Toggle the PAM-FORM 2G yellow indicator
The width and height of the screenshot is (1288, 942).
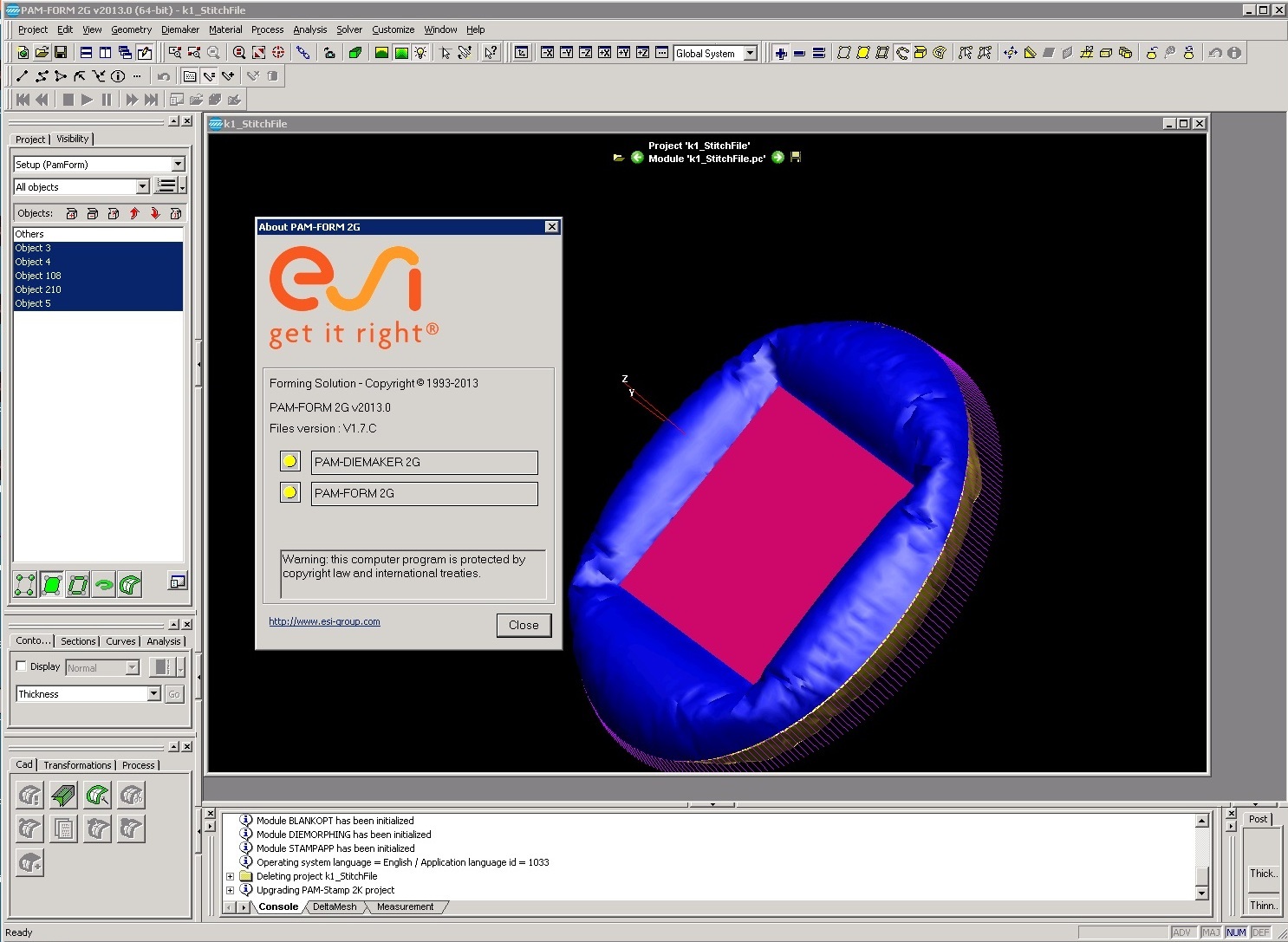click(x=290, y=493)
